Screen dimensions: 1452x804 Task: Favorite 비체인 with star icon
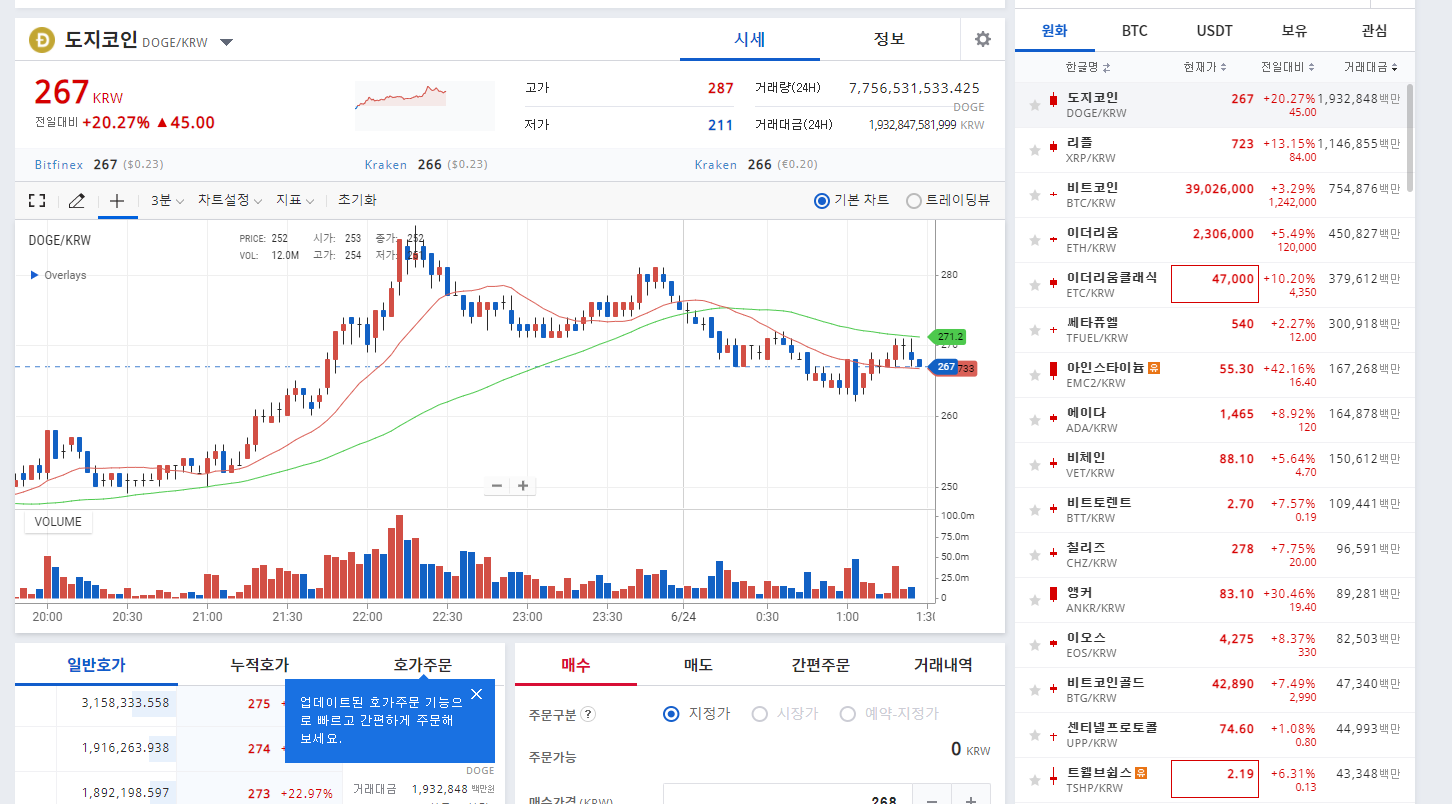[x=1035, y=465]
